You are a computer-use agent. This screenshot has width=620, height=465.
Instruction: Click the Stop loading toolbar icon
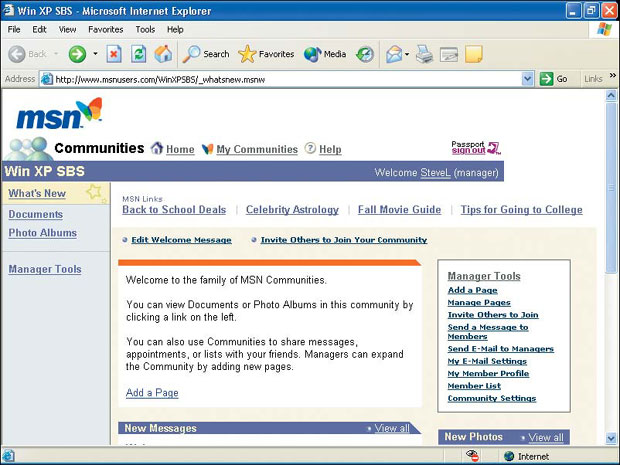114,54
